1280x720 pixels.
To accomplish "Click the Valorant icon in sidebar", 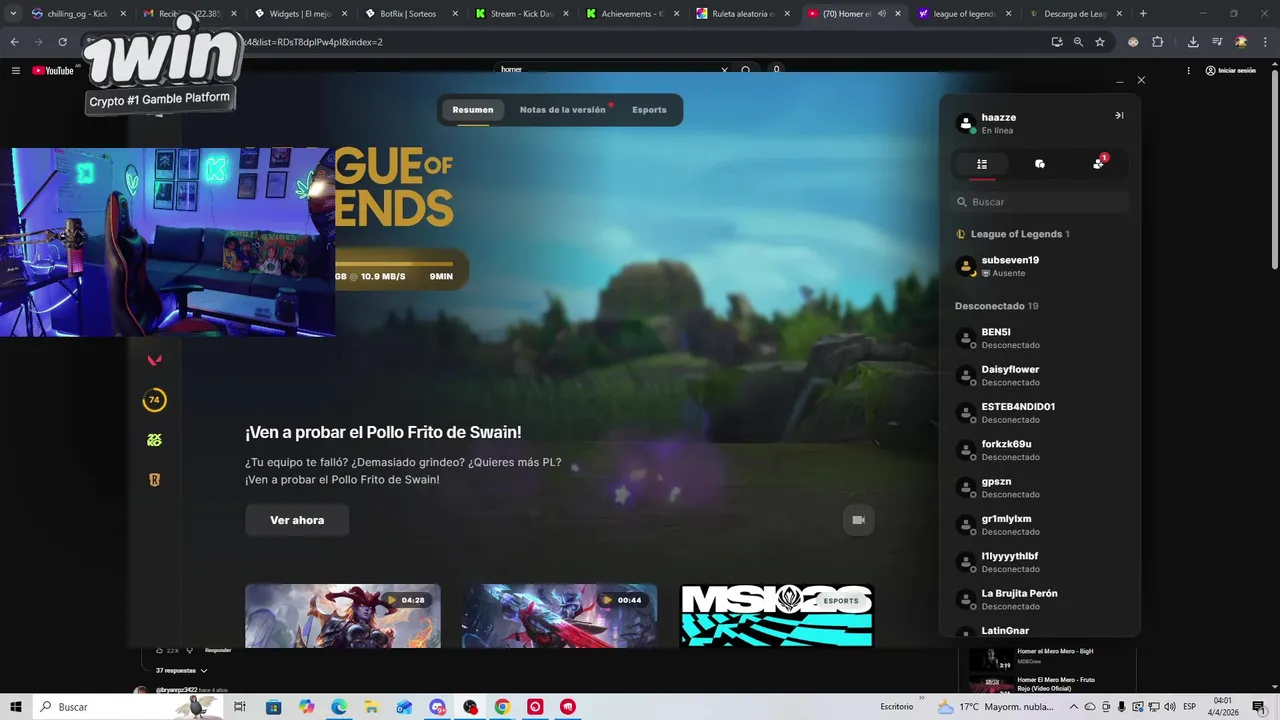I will click(x=154, y=360).
